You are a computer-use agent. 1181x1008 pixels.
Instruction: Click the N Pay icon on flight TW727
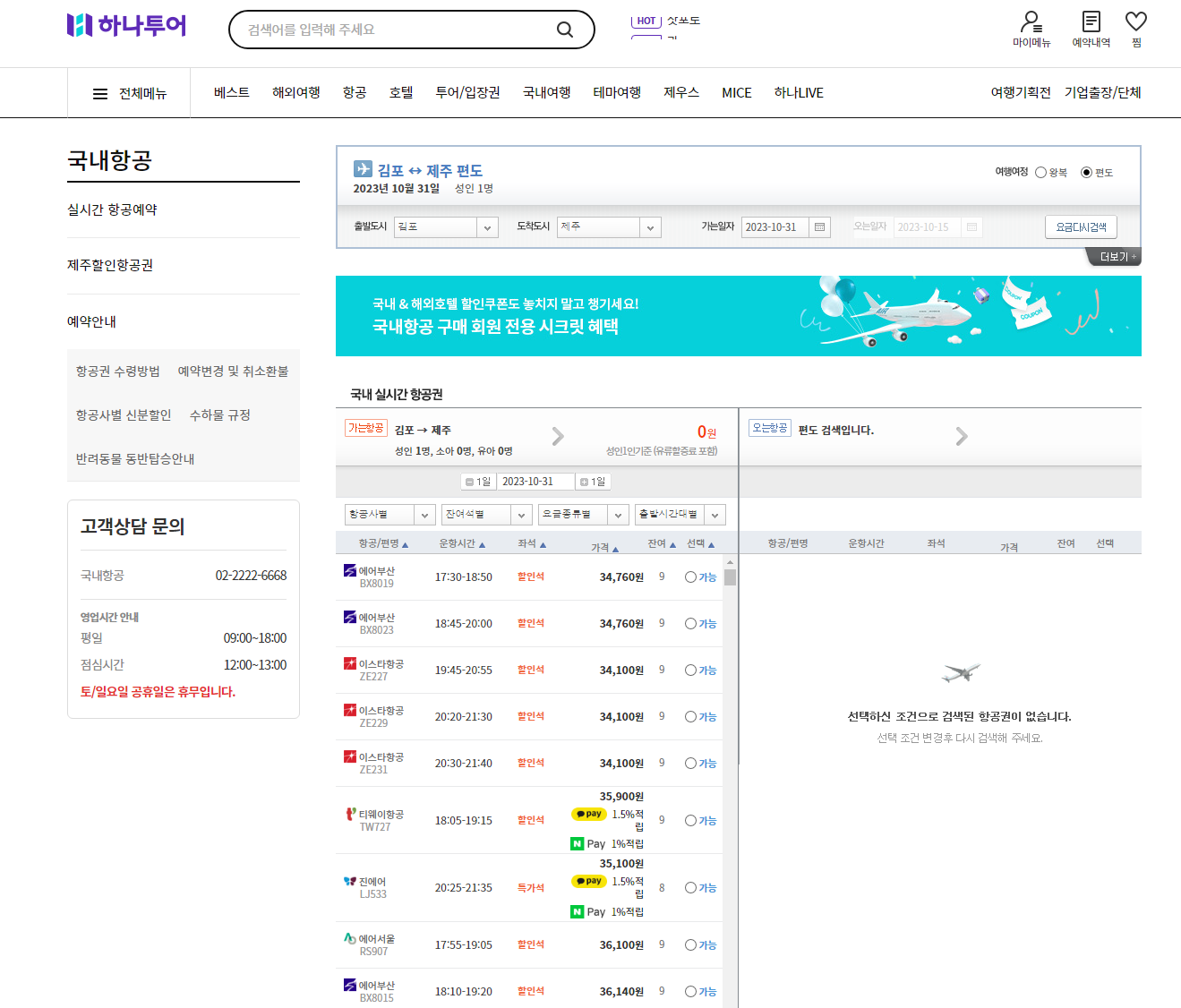coord(578,843)
